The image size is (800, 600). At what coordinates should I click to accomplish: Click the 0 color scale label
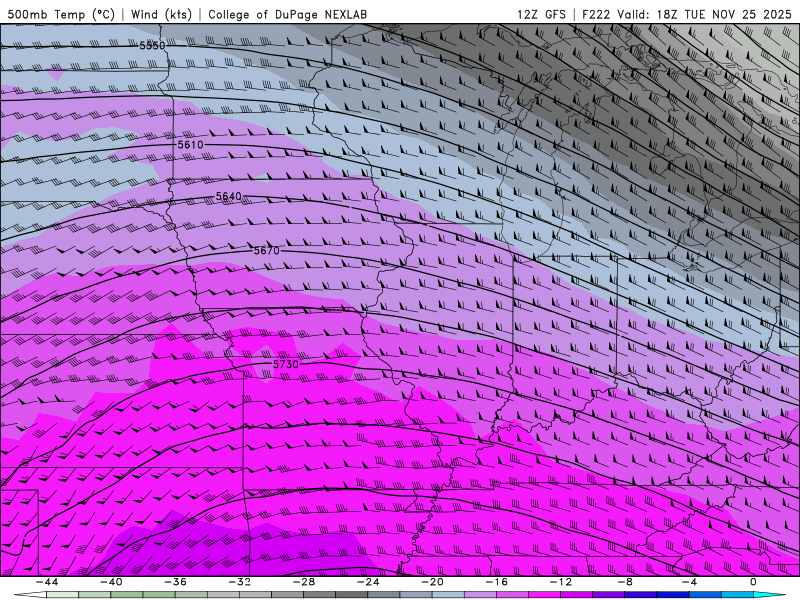[x=753, y=582]
